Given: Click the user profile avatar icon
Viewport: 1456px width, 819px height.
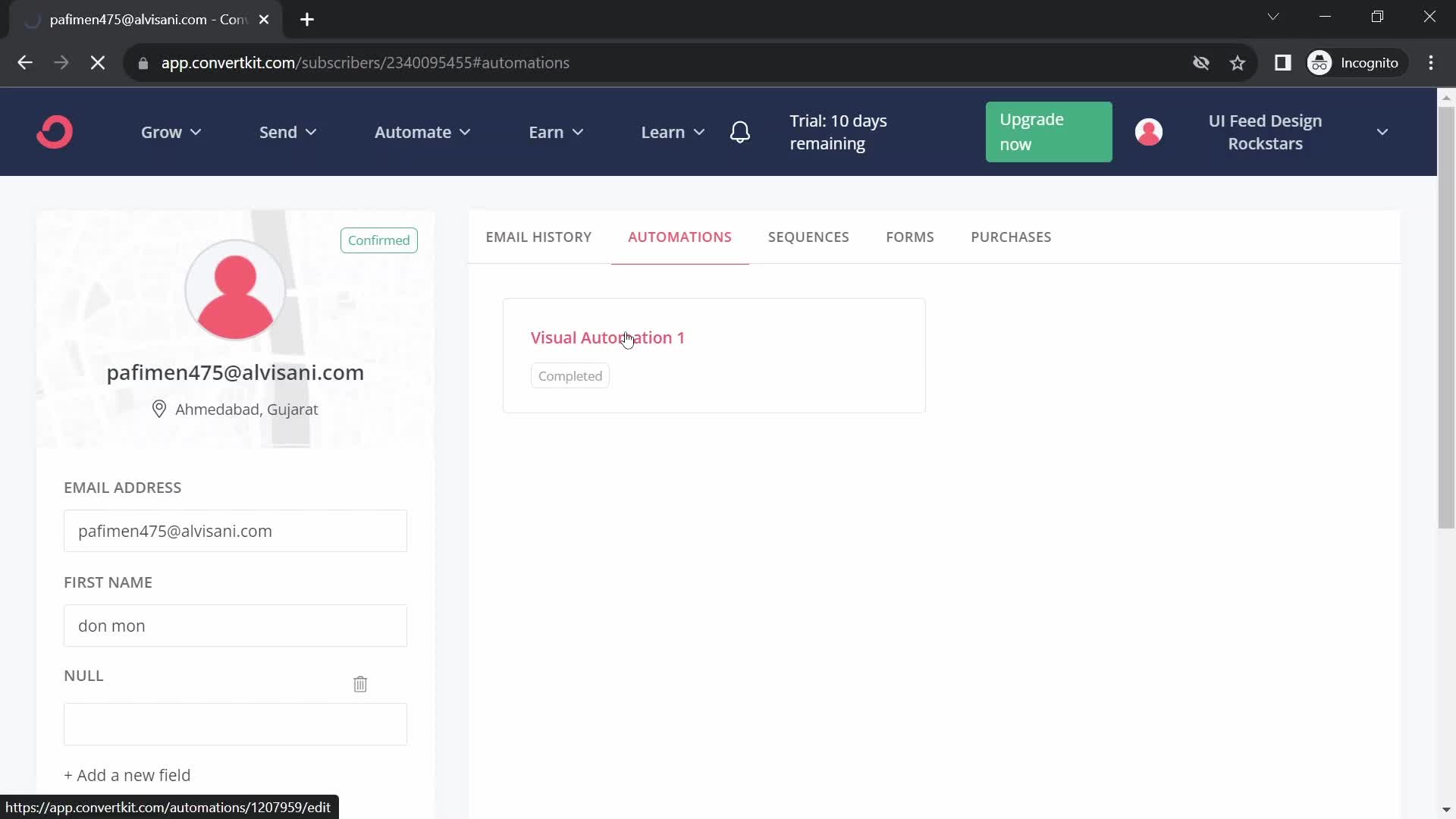Looking at the screenshot, I should (x=1148, y=132).
